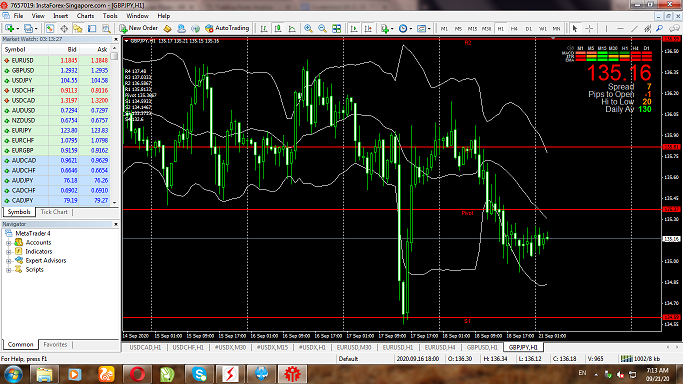The width and height of the screenshot is (683, 384).
Task: Open the toolbar search magnifier
Action: 659,28
